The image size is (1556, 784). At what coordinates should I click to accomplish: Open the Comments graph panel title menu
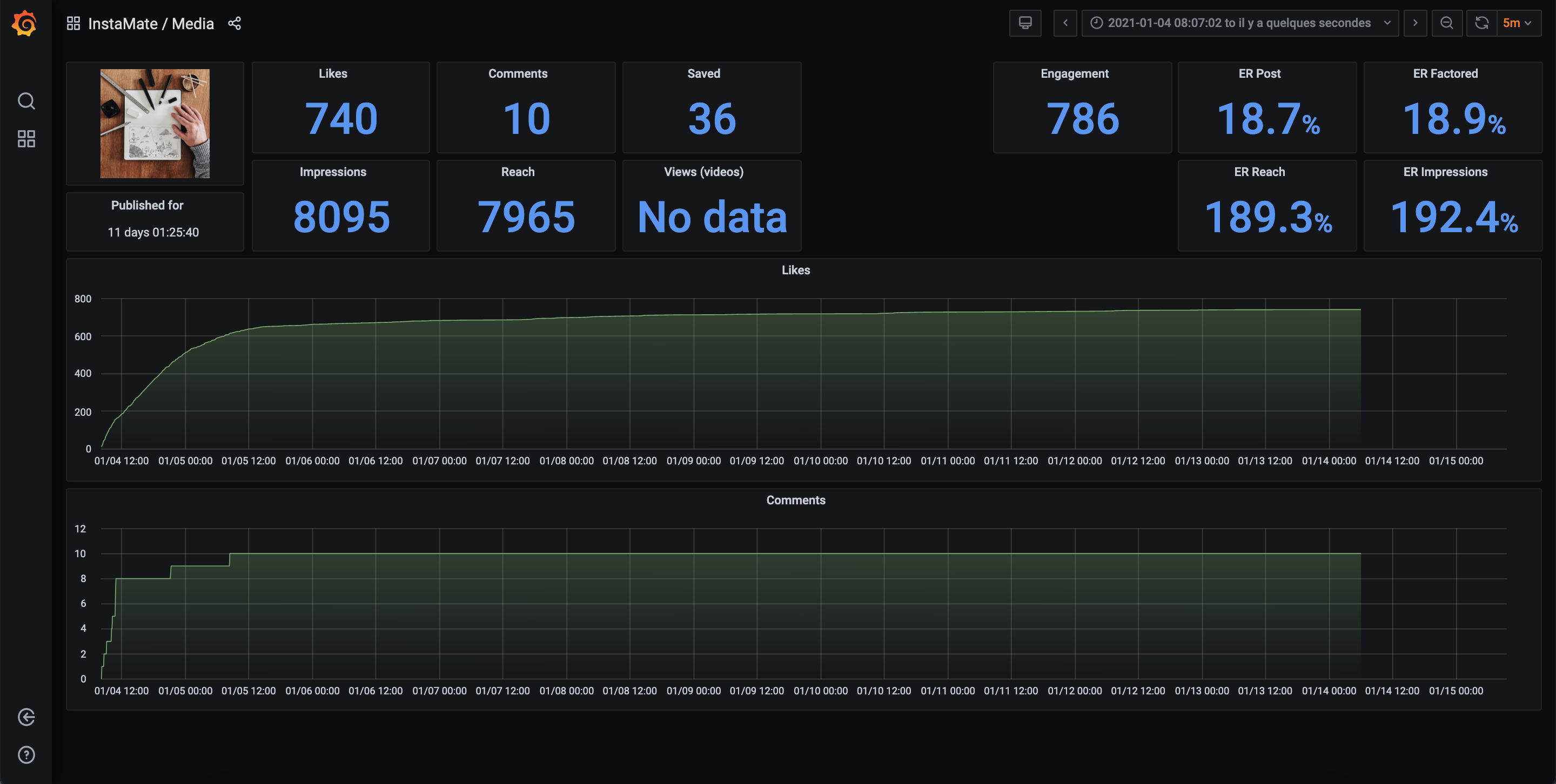795,501
